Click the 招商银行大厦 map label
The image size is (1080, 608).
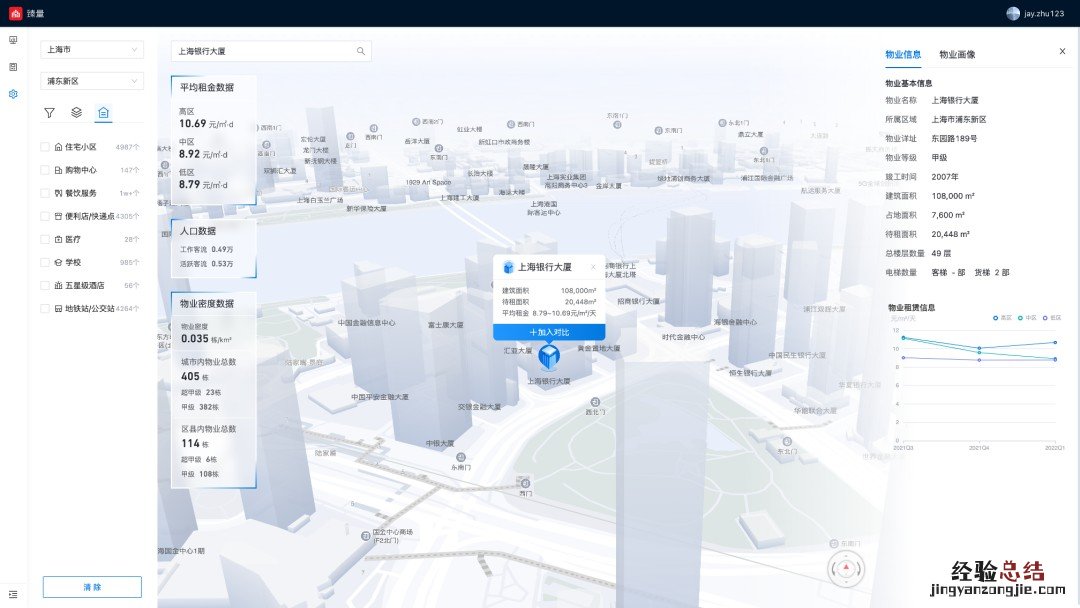pos(638,302)
